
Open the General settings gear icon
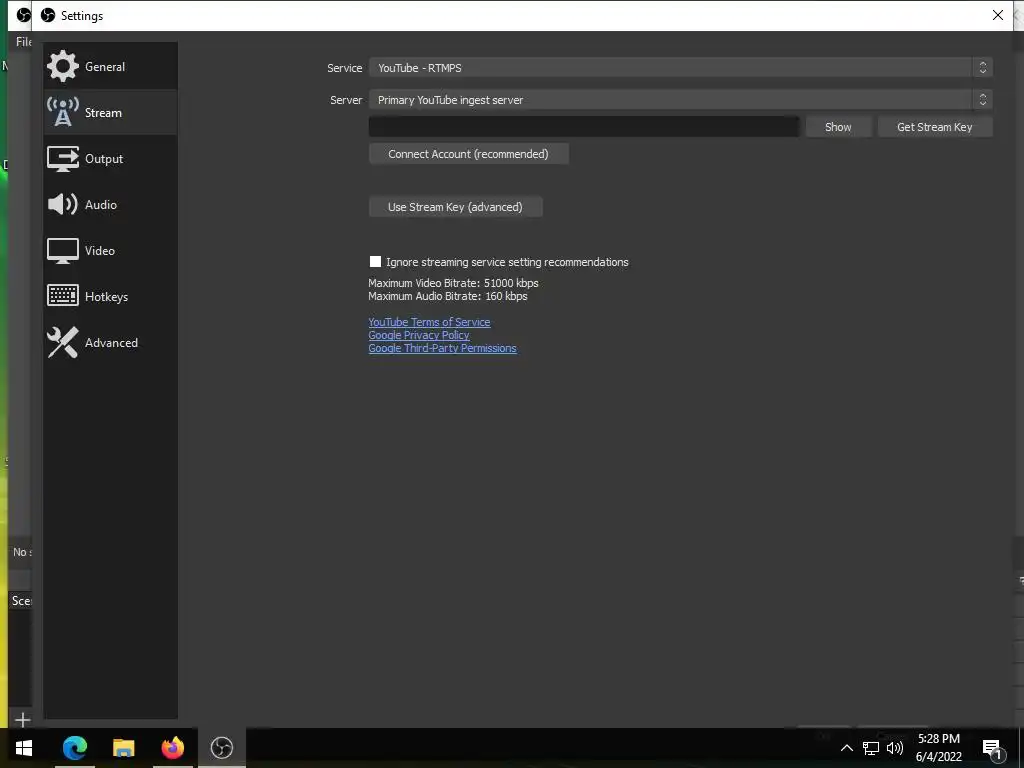point(63,66)
